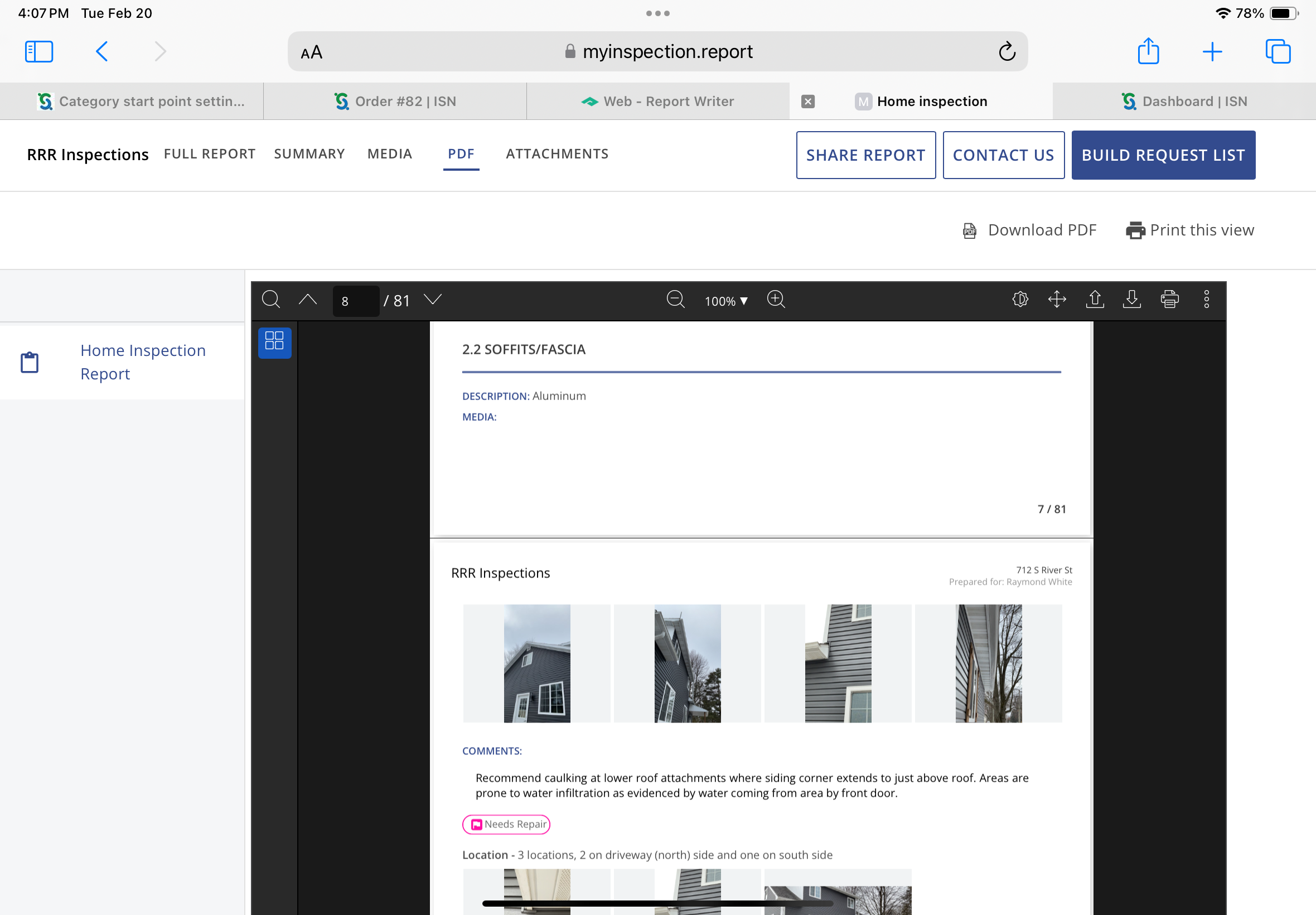Viewport: 1316px width, 915px height.
Task: Open the FULL REPORT view
Action: tap(210, 153)
